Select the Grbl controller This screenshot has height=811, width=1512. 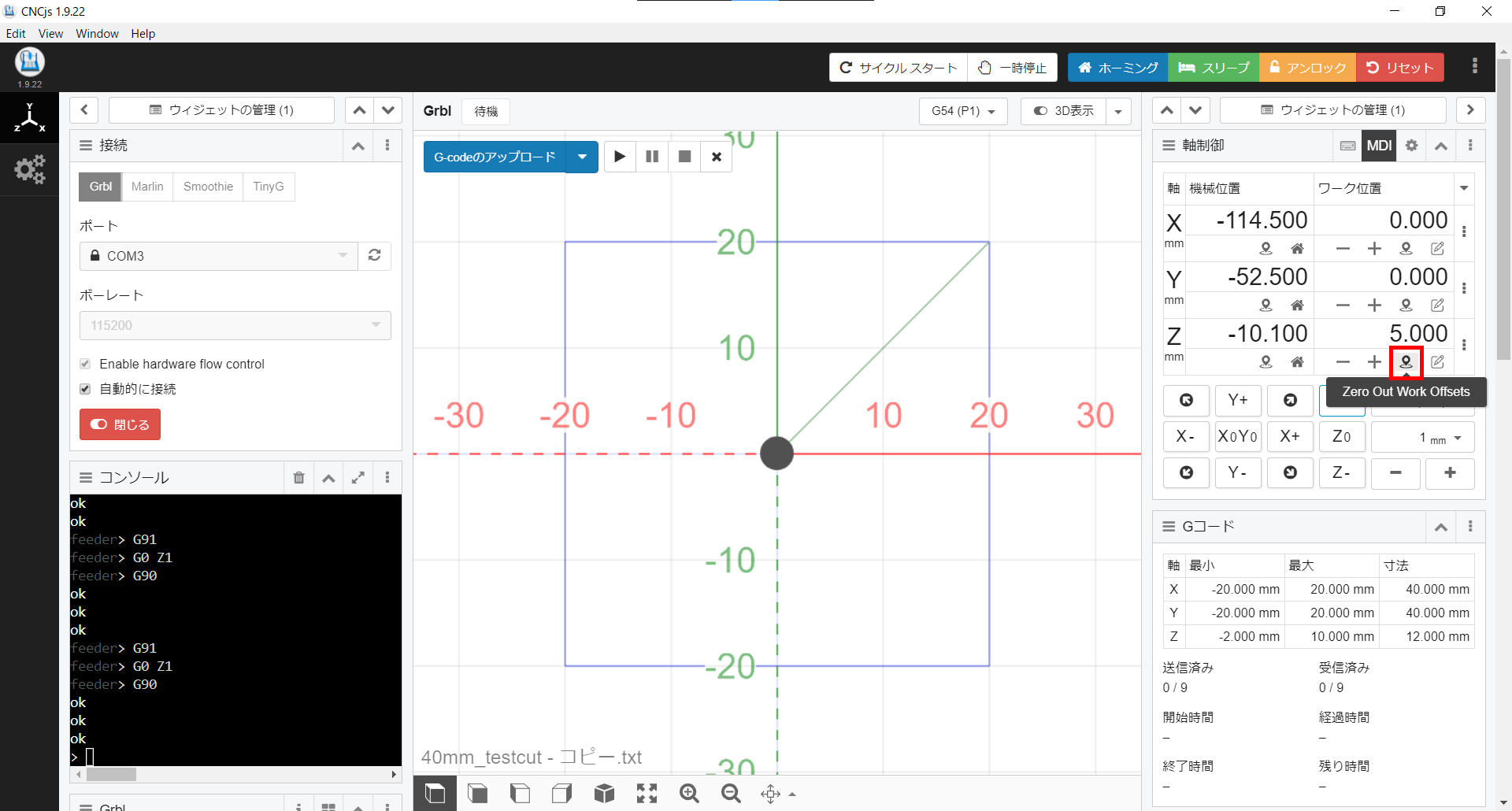[100, 187]
